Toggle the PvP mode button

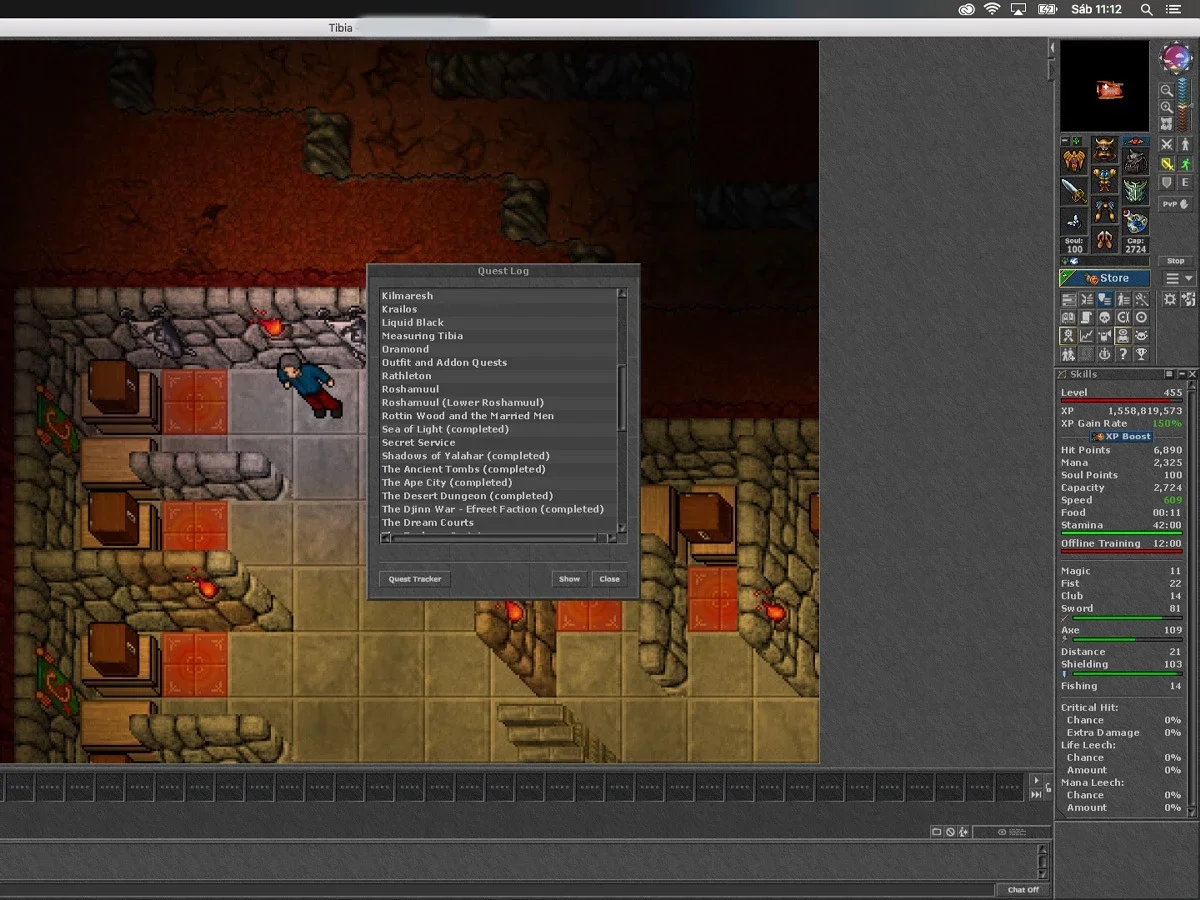coord(1175,204)
